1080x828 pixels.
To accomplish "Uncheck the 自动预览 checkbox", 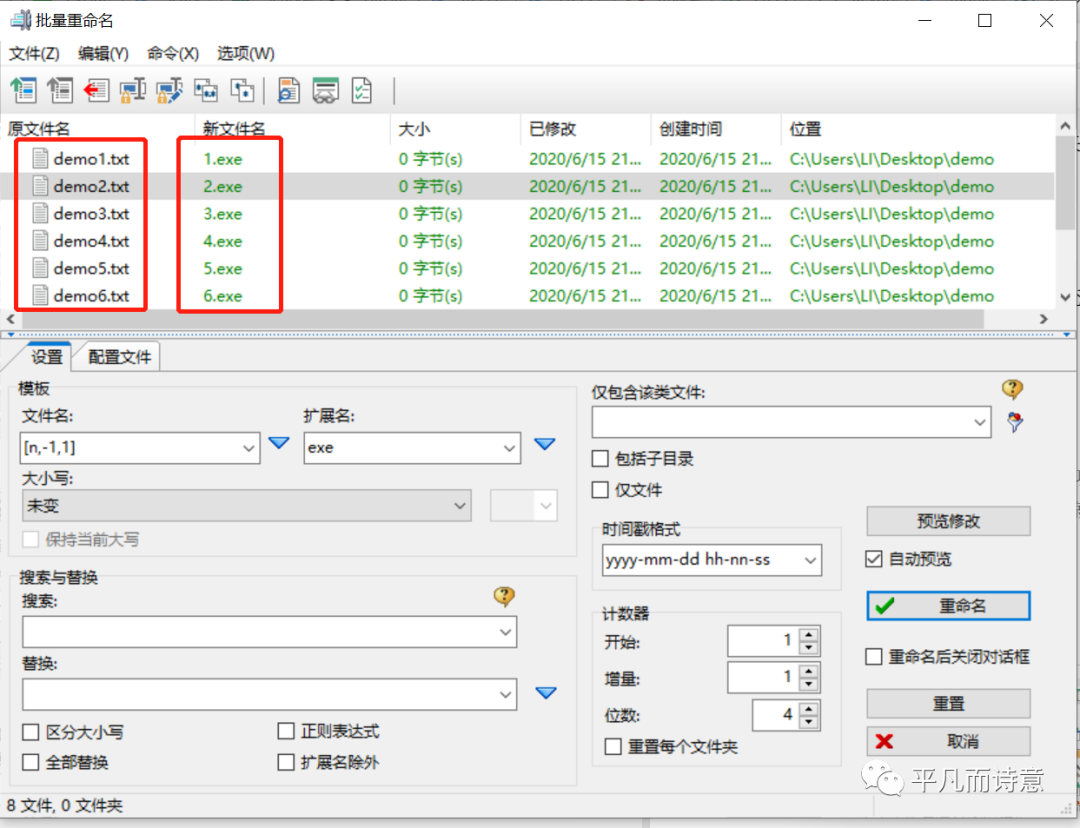I will click(x=873, y=559).
